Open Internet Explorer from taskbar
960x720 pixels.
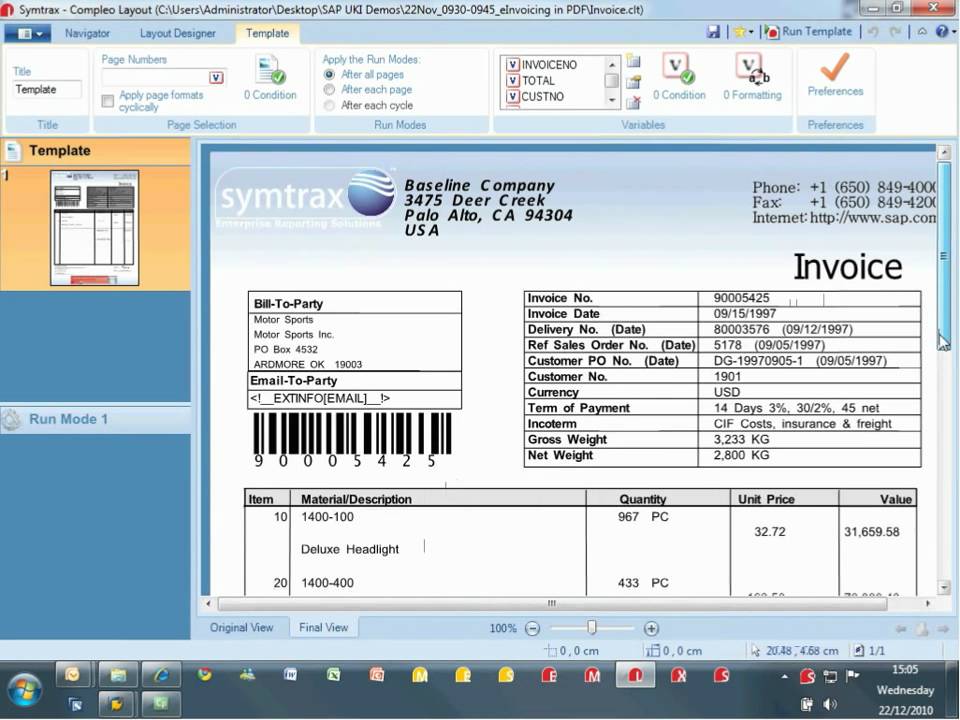pos(161,675)
